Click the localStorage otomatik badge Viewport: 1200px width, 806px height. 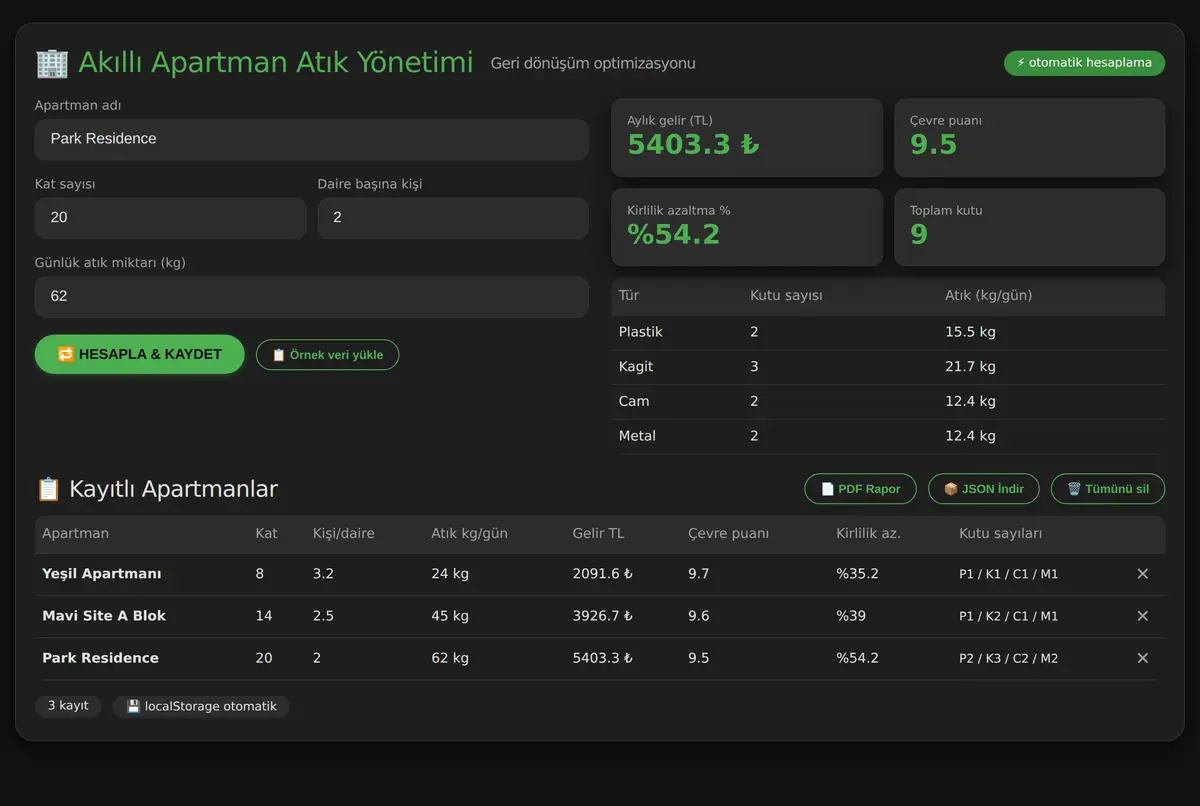201,706
